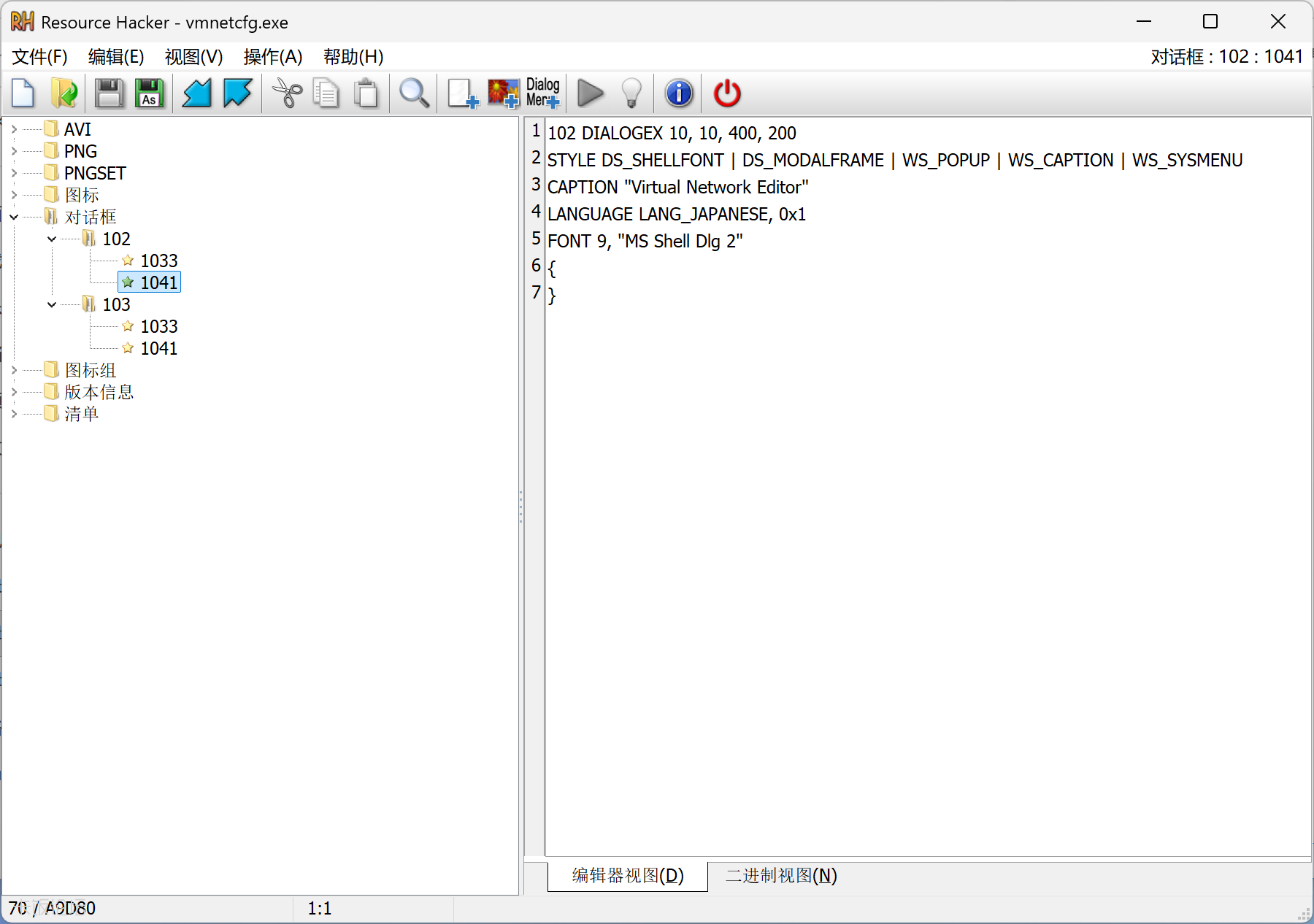
Task: Open a file using the folder icon
Action: (x=64, y=93)
